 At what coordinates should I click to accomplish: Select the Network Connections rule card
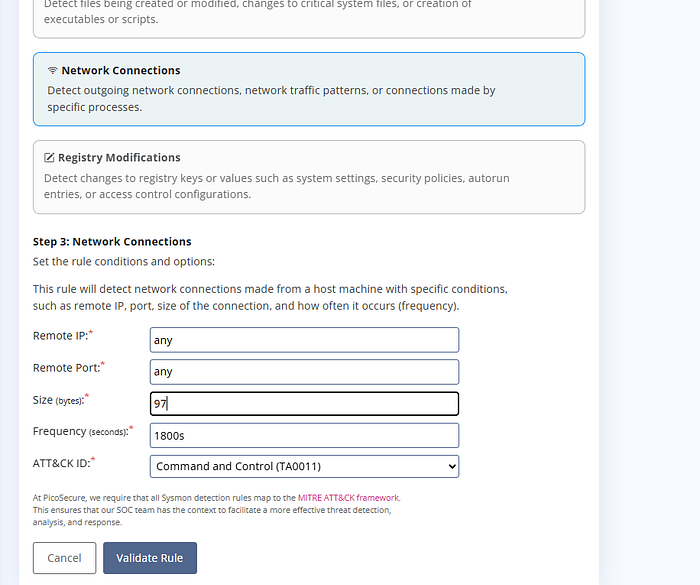point(309,89)
